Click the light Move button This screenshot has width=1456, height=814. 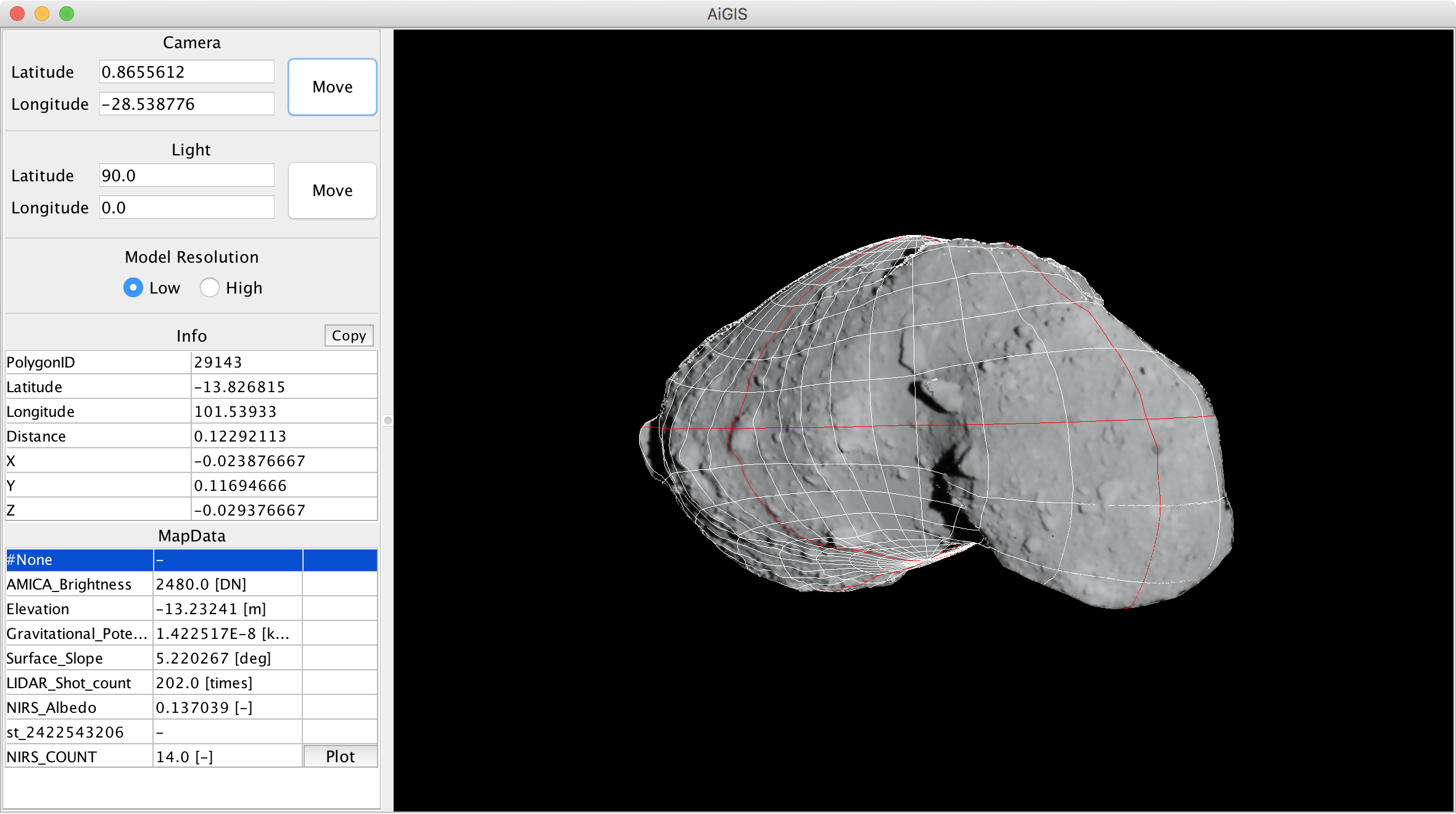[332, 191]
